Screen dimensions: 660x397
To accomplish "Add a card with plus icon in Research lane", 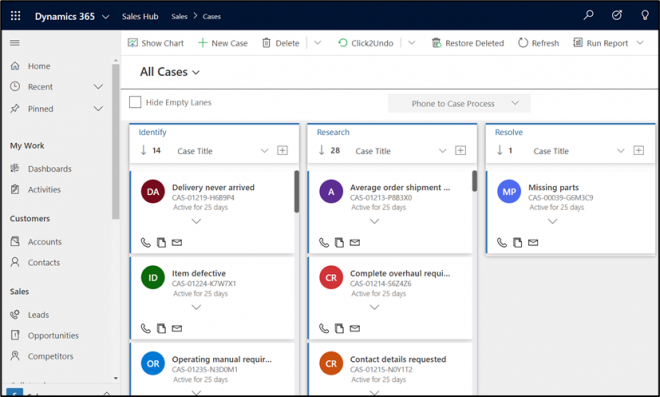I will 460,150.
